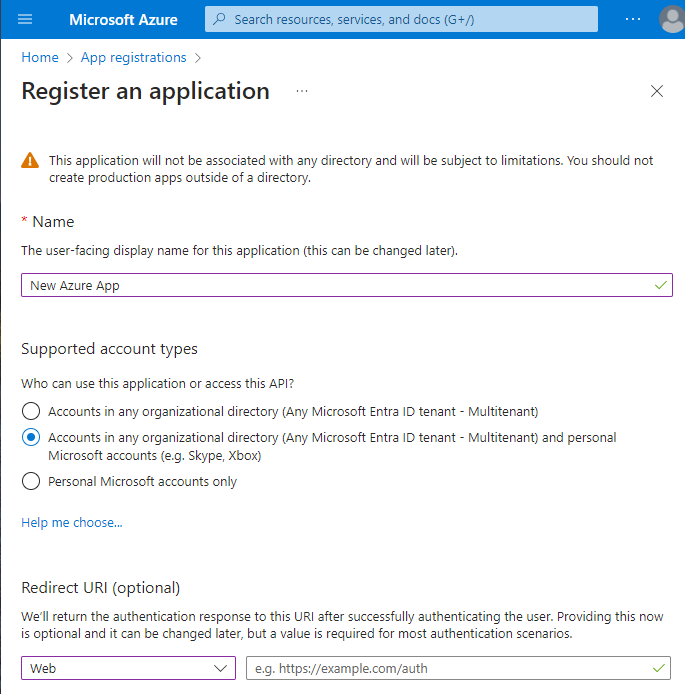Go to App registrations breadcrumb
Viewport: 685px width, 694px height.
tap(133, 58)
